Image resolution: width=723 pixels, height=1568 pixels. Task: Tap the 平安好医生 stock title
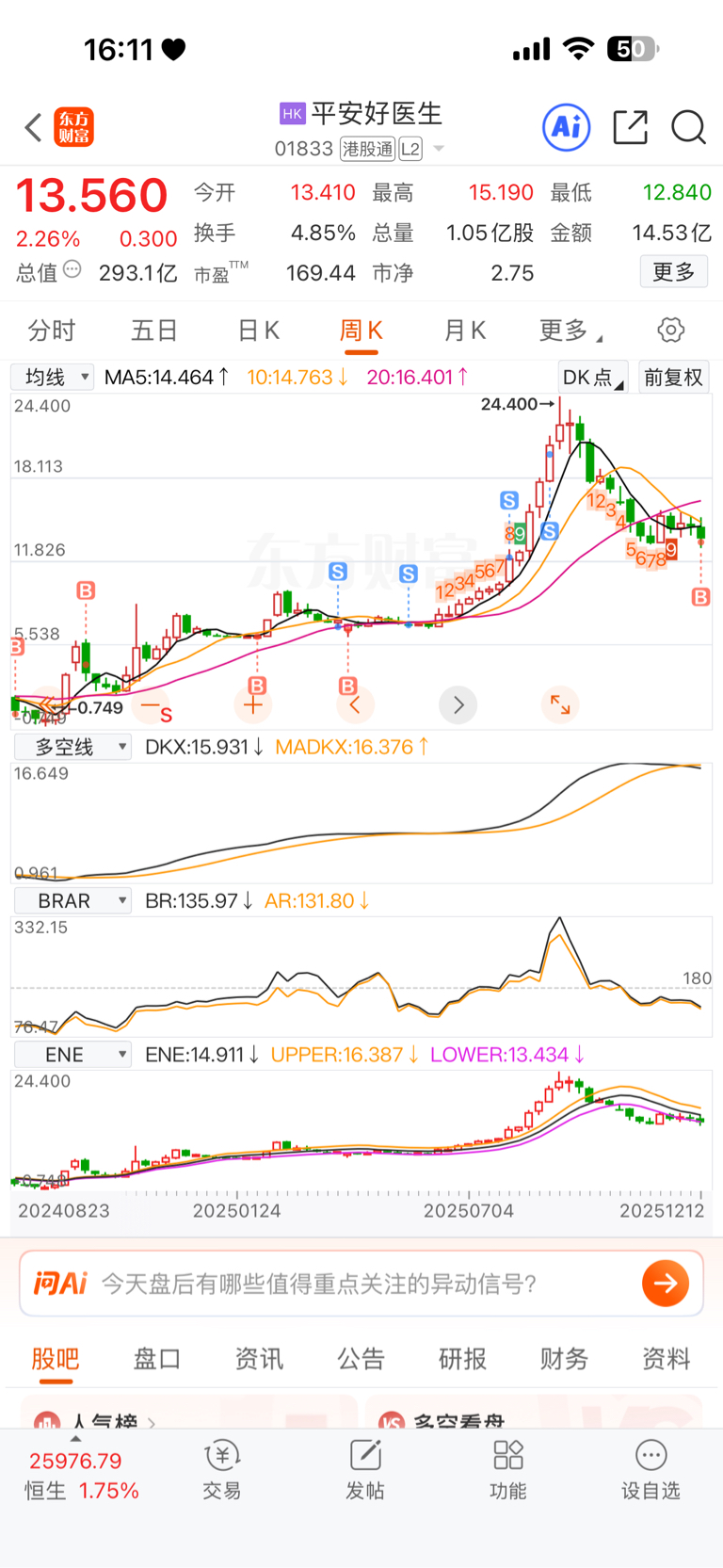point(377,114)
